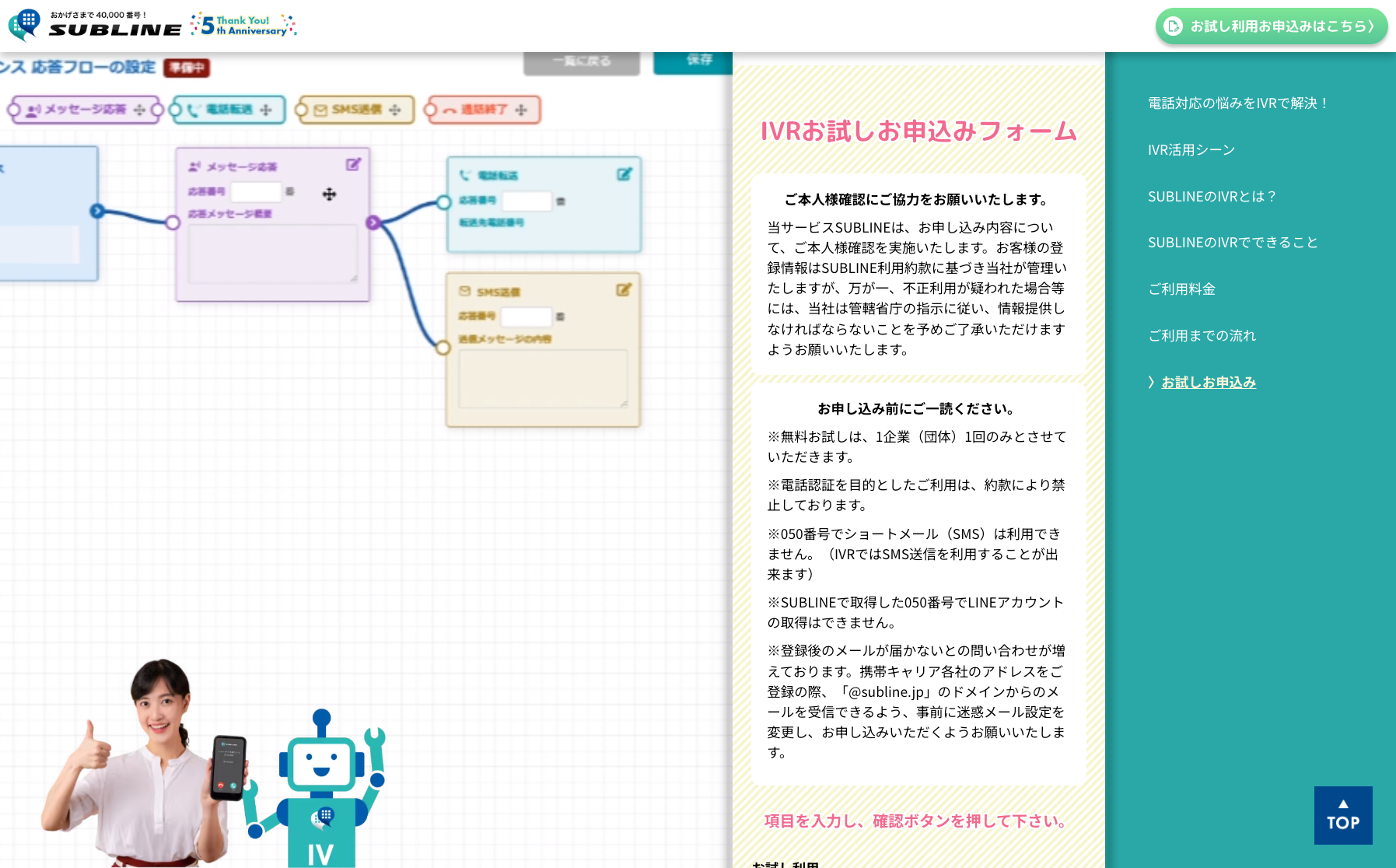Click the 項目を入力し、確認ボタンを押して下さい。 text
Image resolution: width=1396 pixels, height=868 pixels.
click(918, 821)
